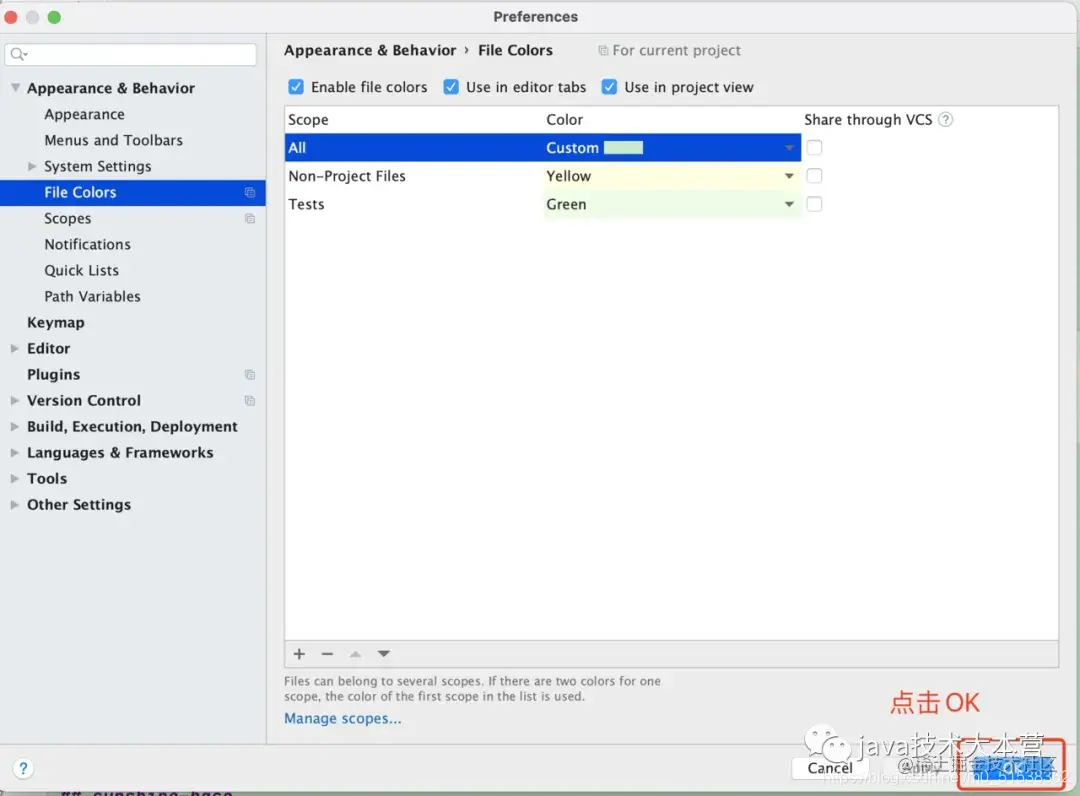The image size is (1080, 796).
Task: Click the Scope column header
Action: coord(308,120)
